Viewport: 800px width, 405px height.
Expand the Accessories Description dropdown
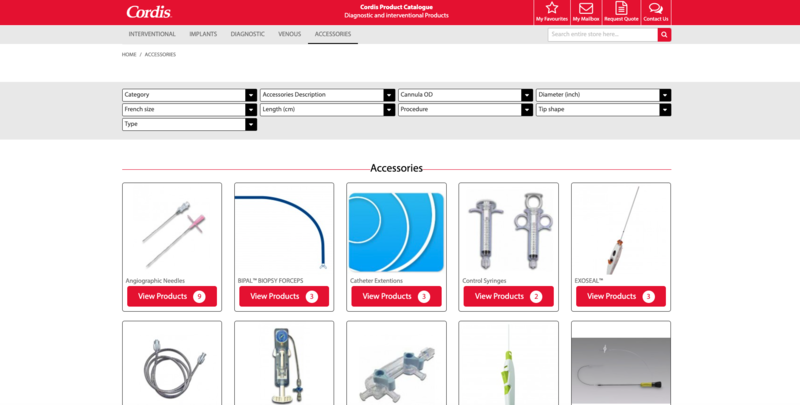(x=328, y=95)
